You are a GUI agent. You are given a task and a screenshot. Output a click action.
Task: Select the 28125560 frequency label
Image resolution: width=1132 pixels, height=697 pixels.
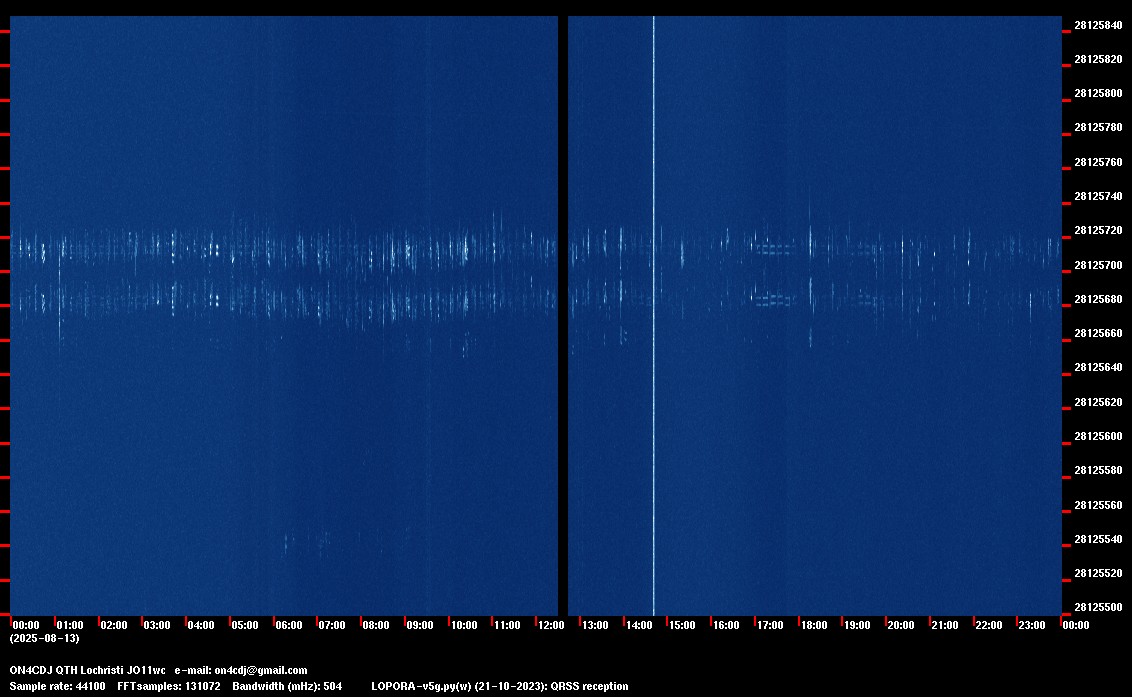(x=1098, y=506)
